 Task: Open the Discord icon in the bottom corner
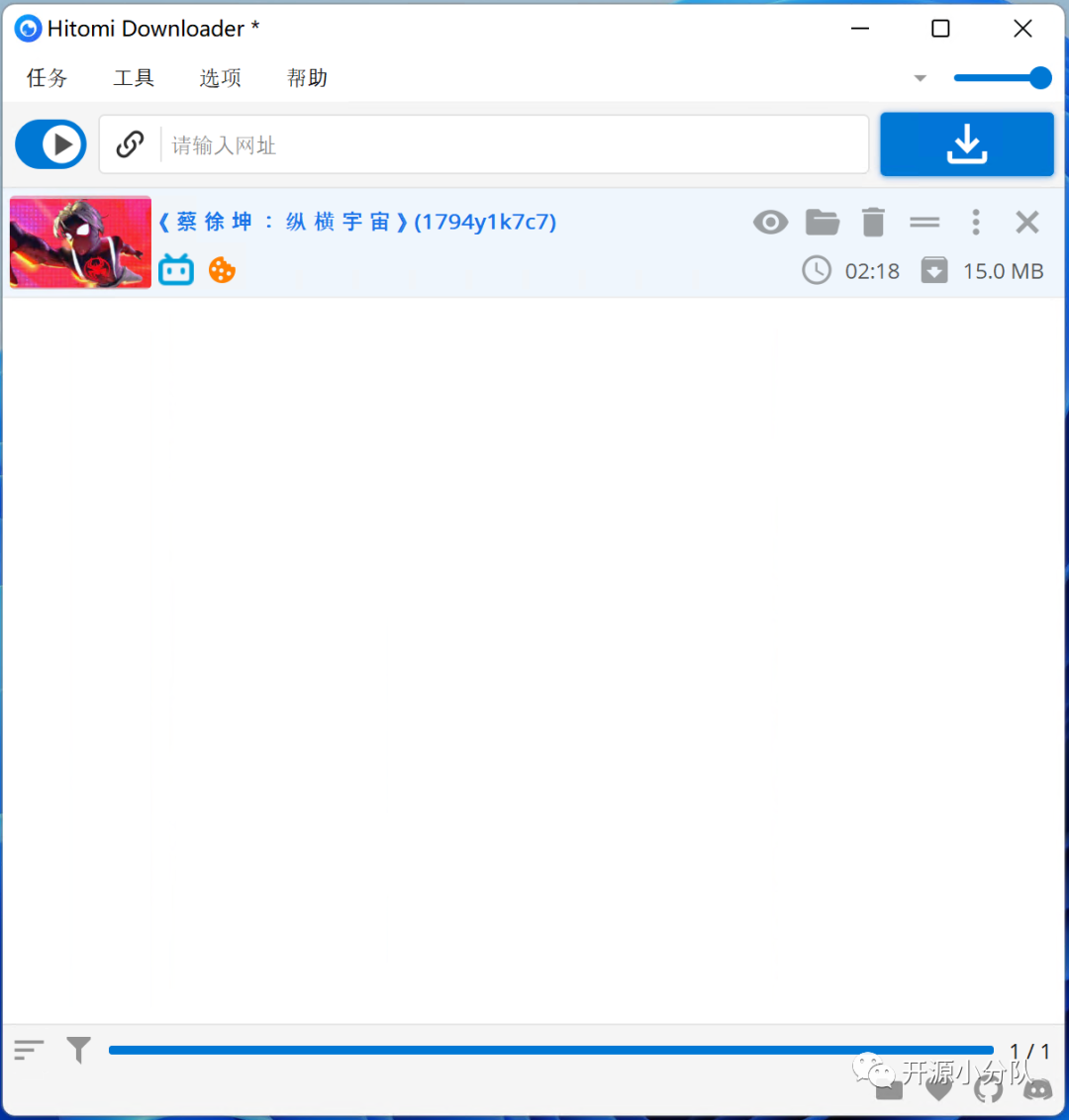[x=1037, y=1090]
